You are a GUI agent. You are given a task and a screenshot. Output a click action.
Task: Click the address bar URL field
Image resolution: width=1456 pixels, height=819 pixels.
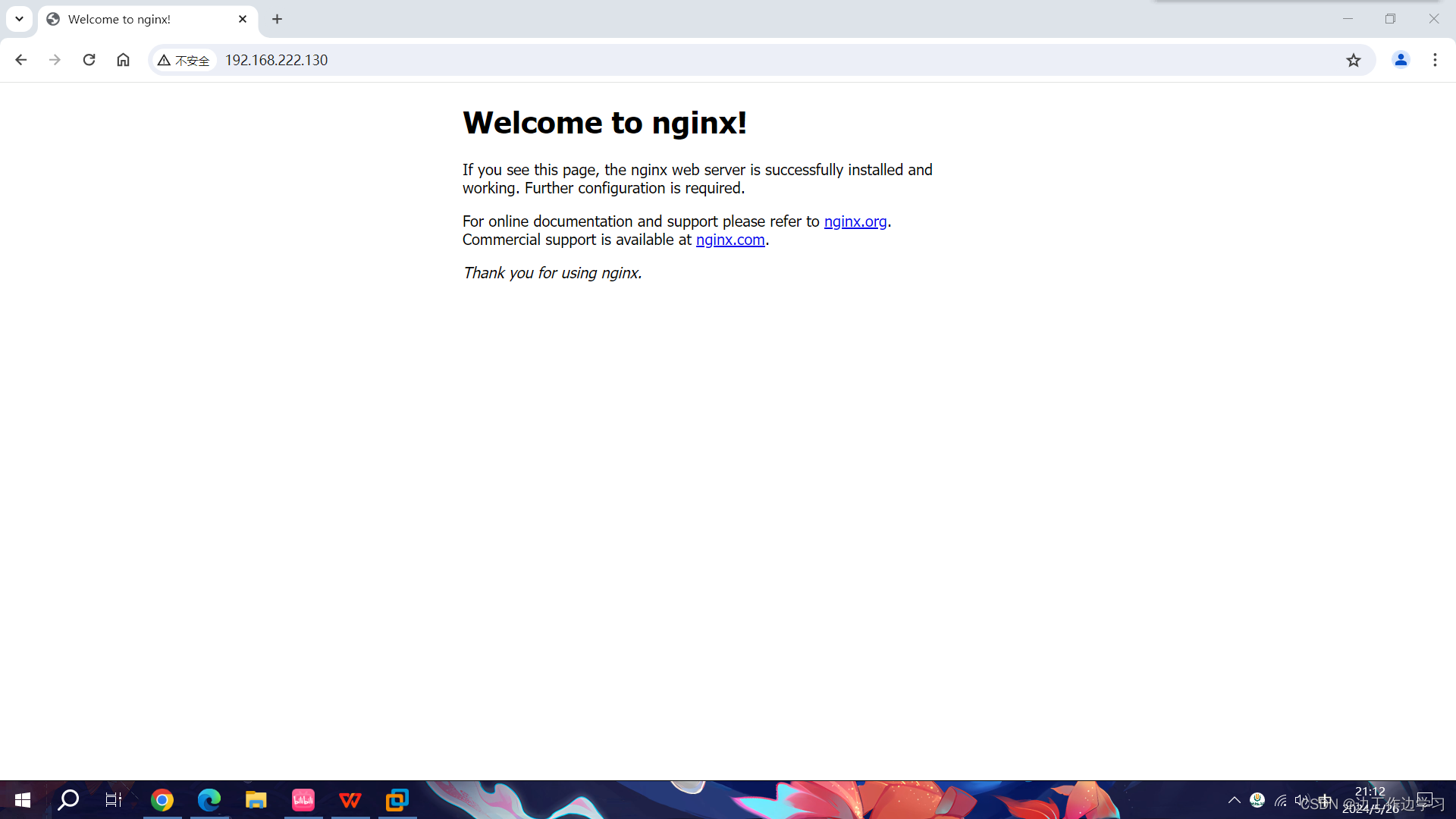(x=607, y=60)
